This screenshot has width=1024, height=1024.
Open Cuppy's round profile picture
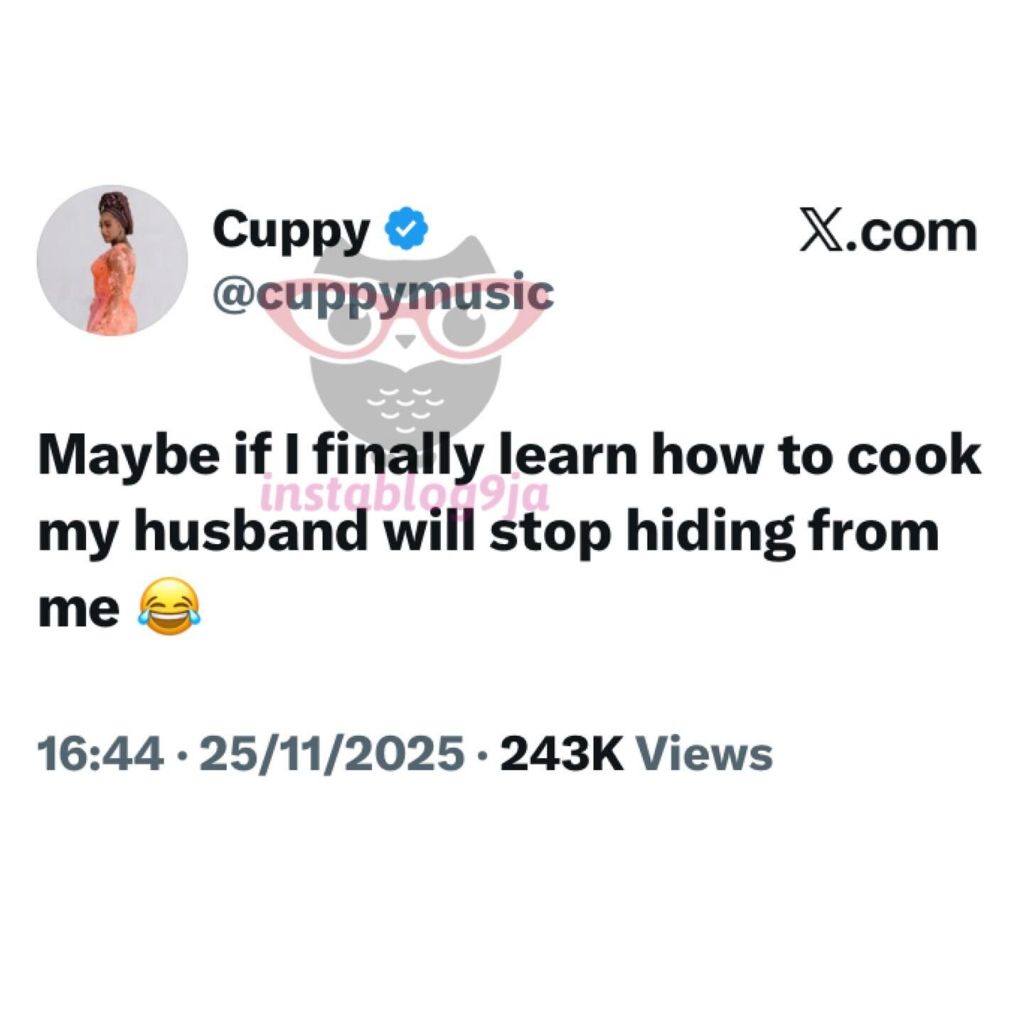tap(112, 260)
